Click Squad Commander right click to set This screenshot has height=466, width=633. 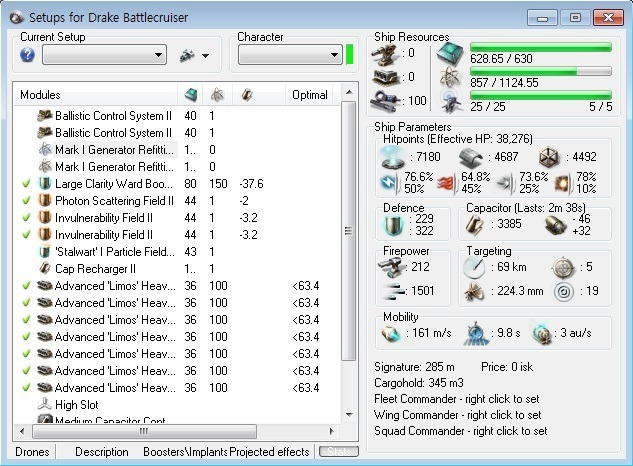[x=461, y=431]
